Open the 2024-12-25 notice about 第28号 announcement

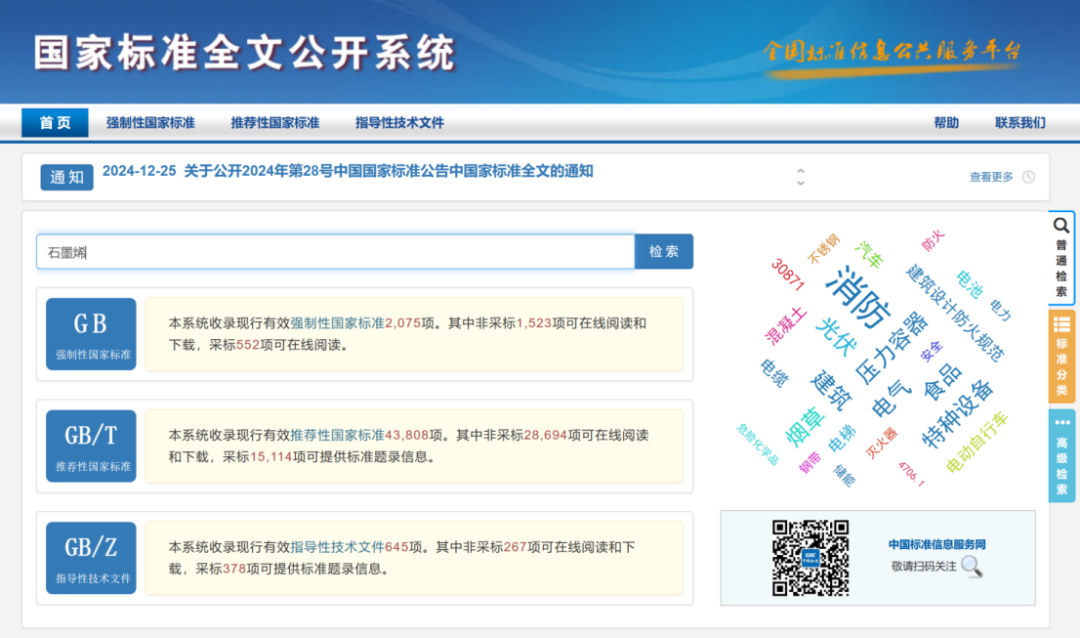click(x=347, y=171)
